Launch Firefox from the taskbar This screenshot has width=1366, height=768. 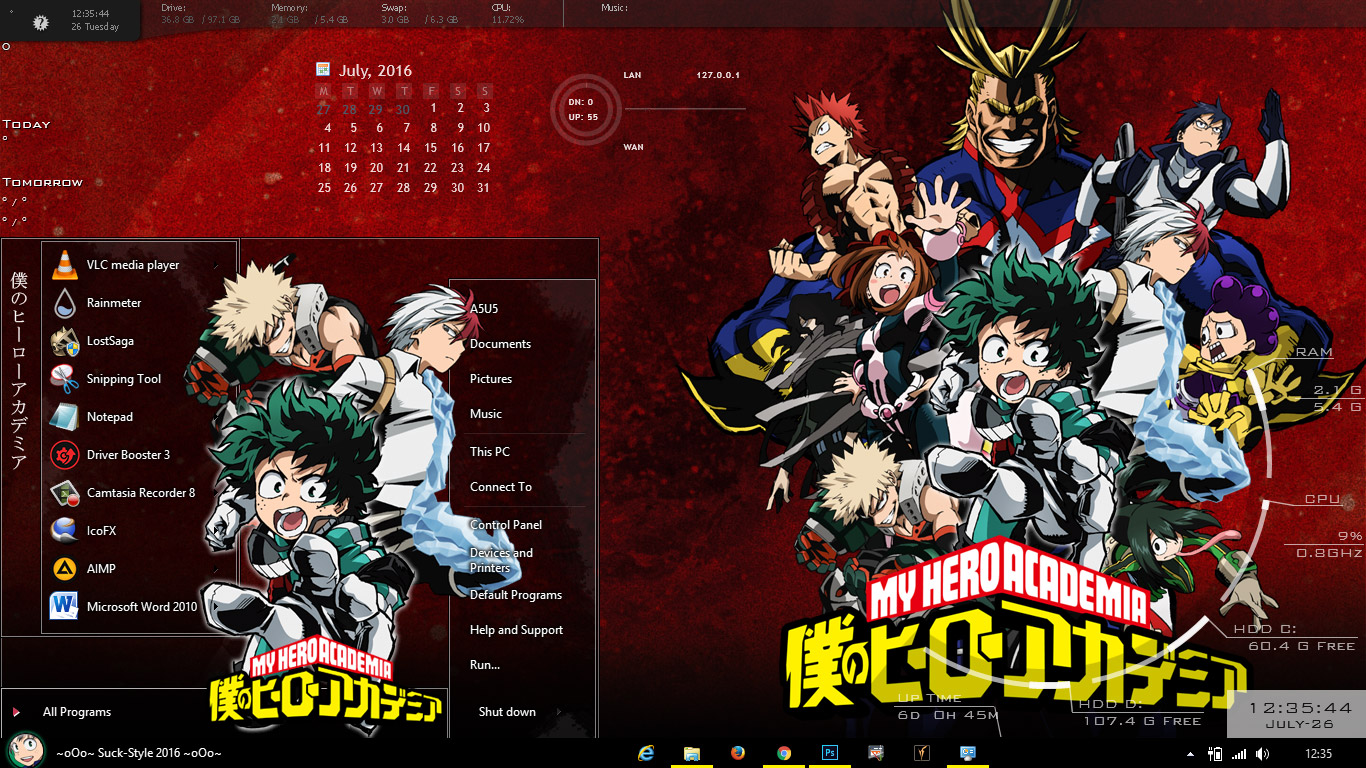[738, 753]
